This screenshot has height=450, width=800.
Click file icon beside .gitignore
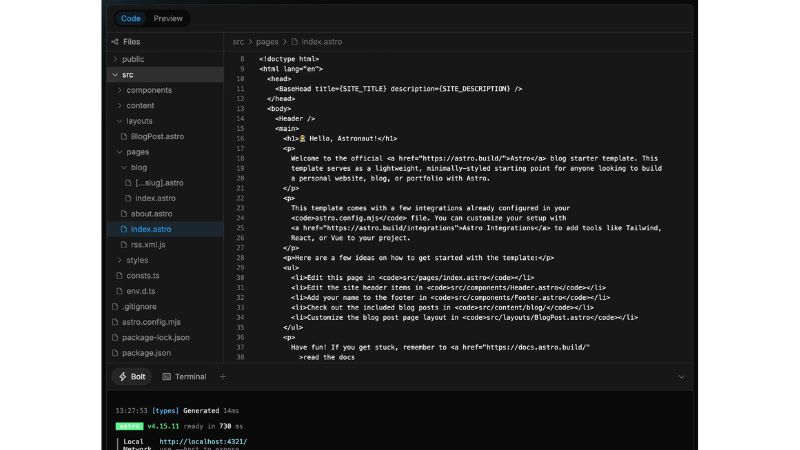coord(115,307)
